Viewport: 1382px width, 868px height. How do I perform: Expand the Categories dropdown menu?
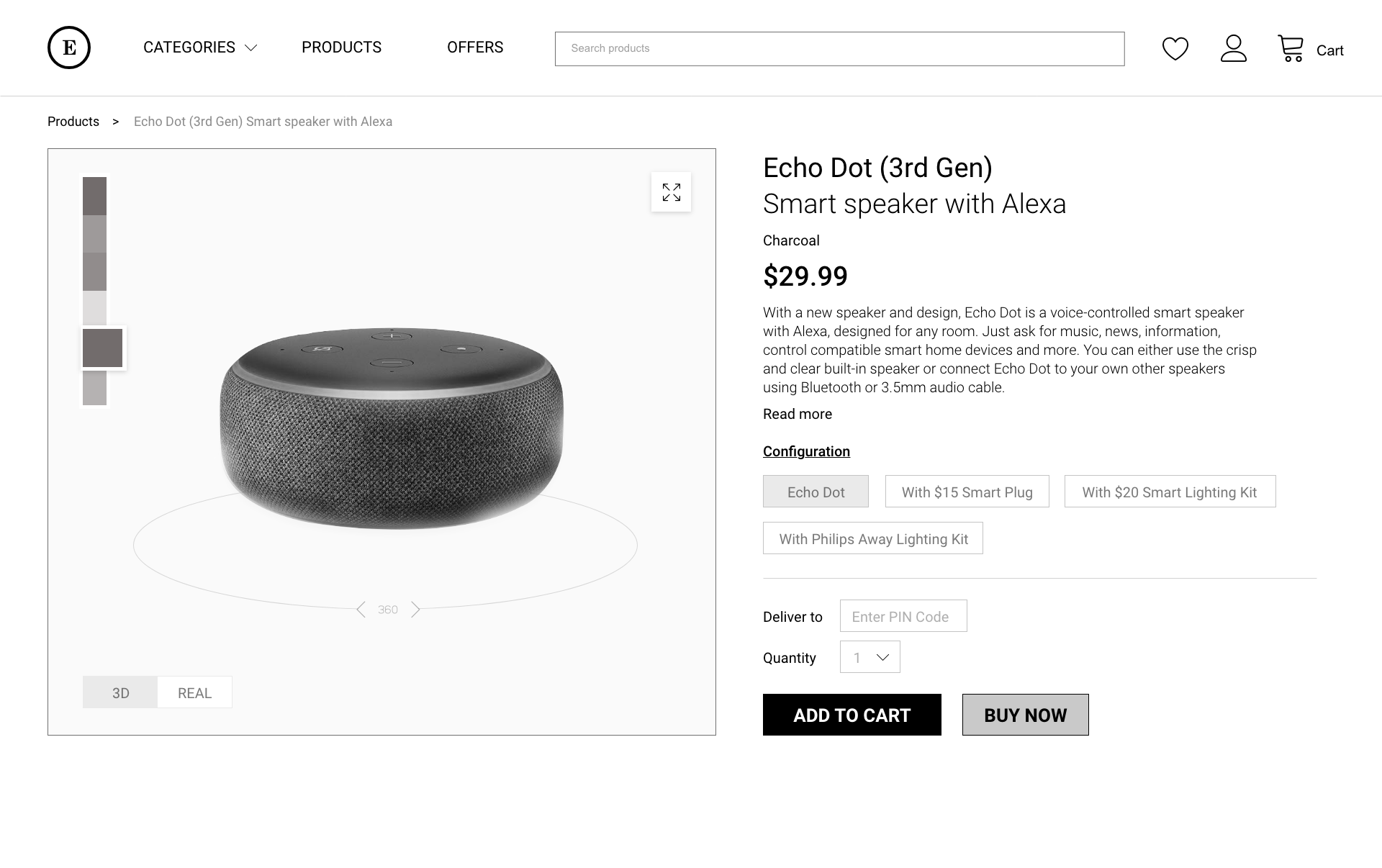click(199, 48)
